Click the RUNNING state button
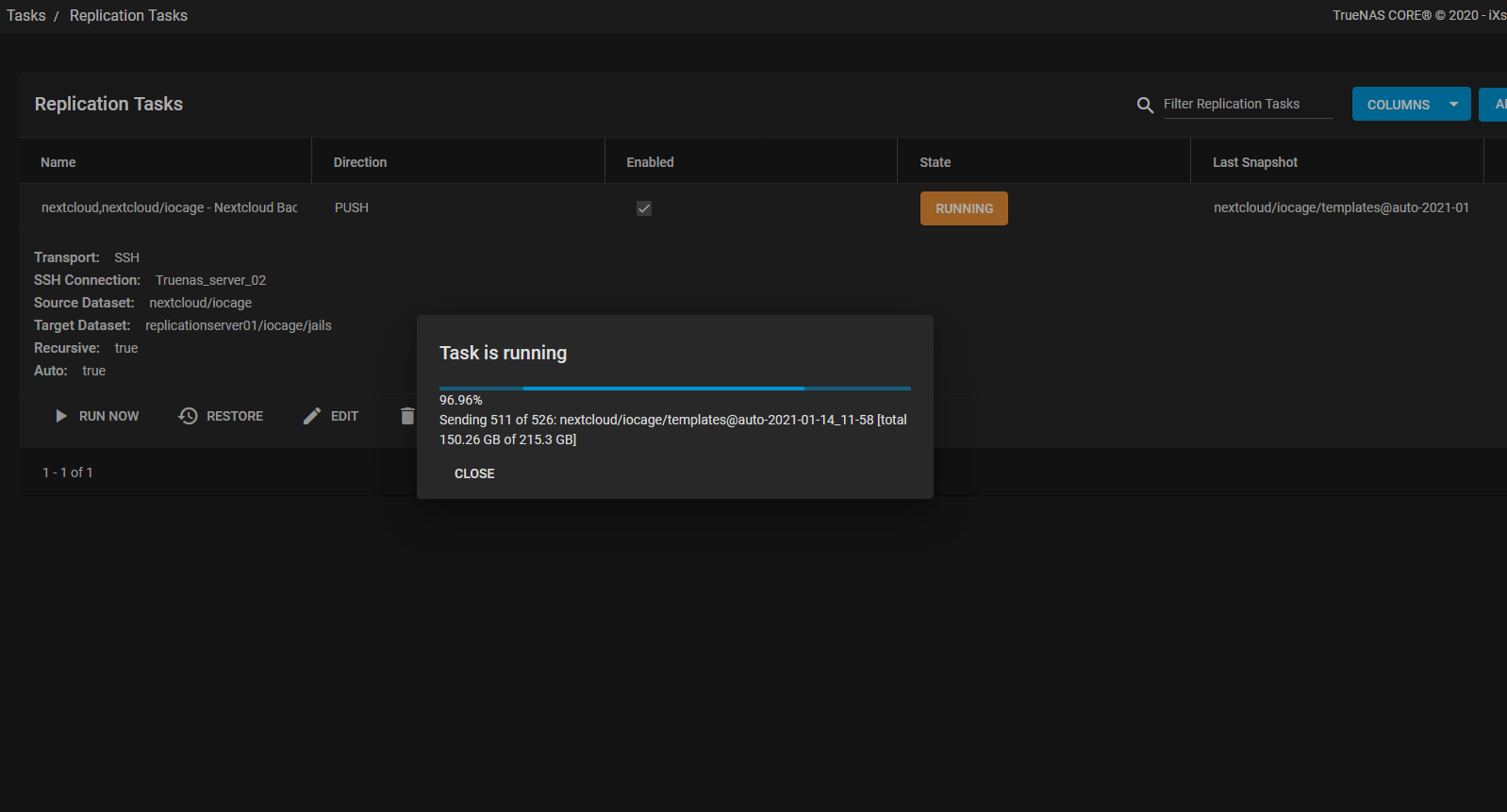Screen dimensions: 1507x812 [x=964, y=208]
